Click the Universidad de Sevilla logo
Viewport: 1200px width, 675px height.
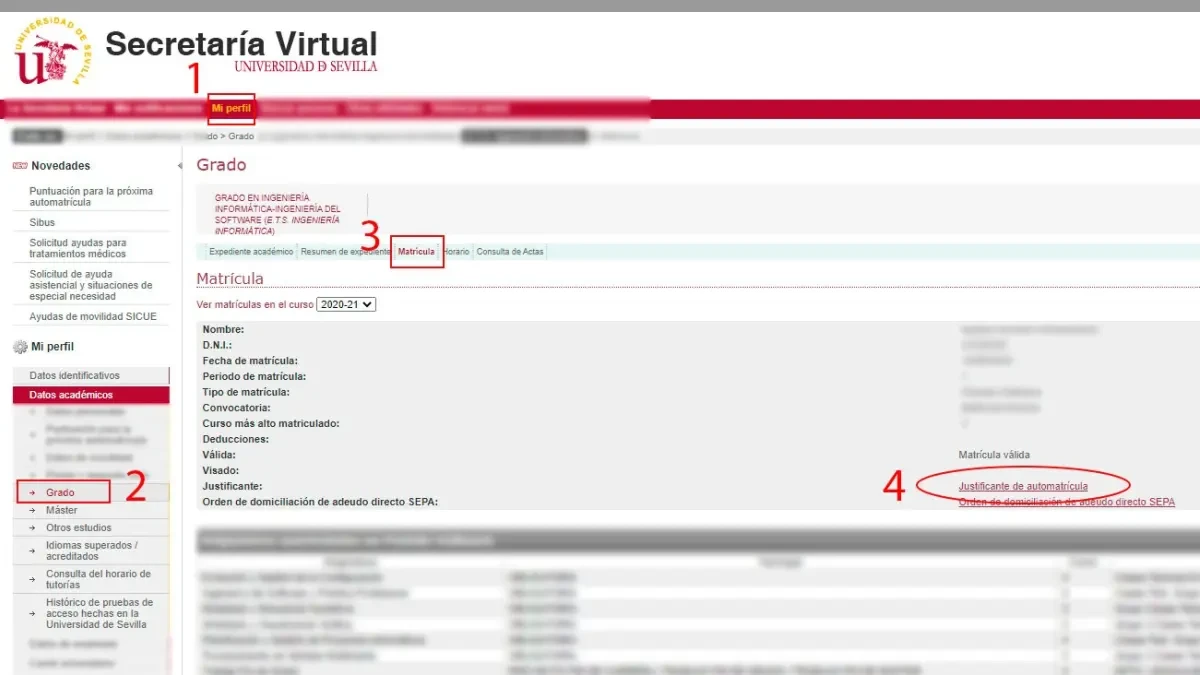(x=51, y=52)
